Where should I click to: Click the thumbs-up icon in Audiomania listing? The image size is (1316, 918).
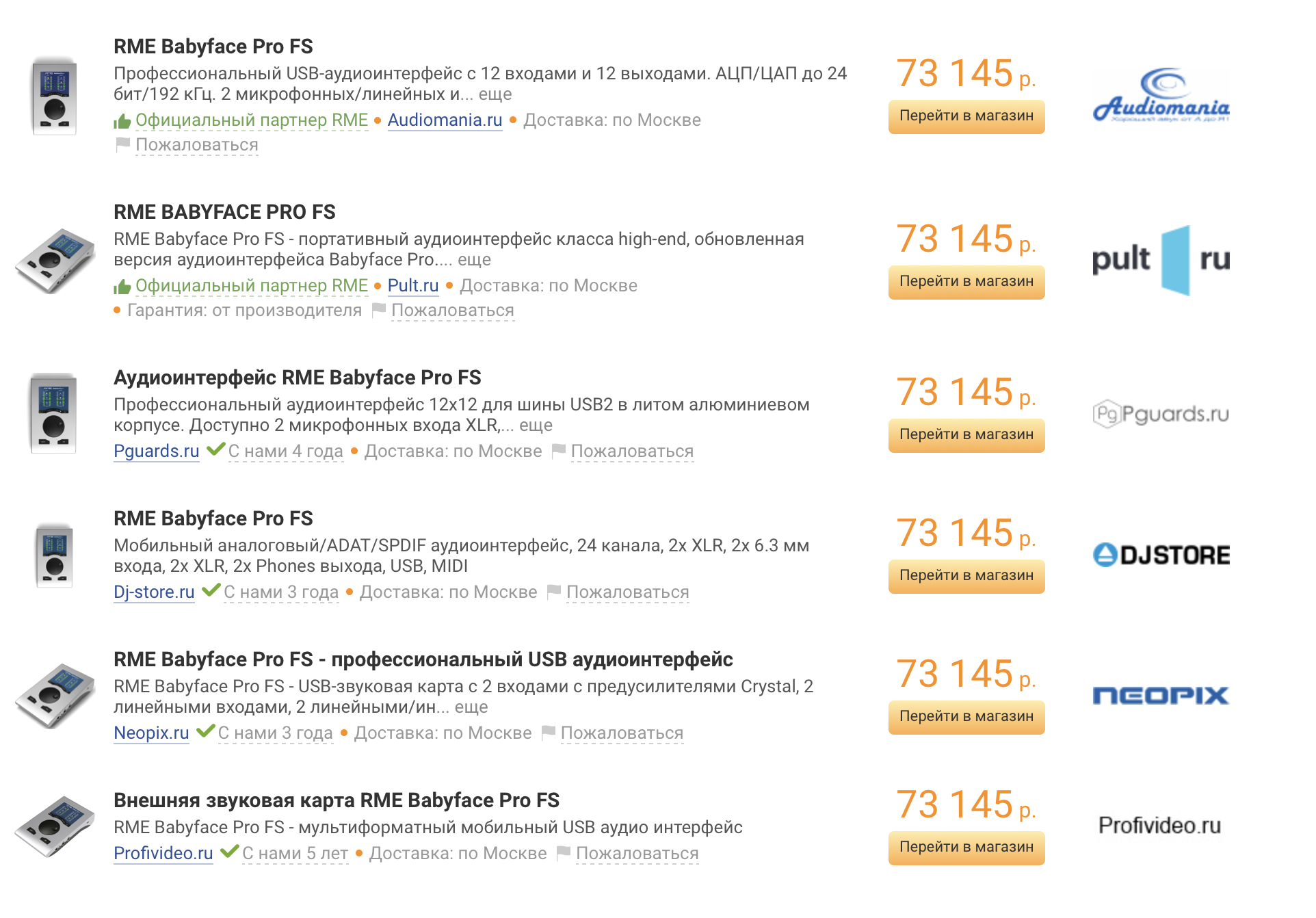(122, 121)
